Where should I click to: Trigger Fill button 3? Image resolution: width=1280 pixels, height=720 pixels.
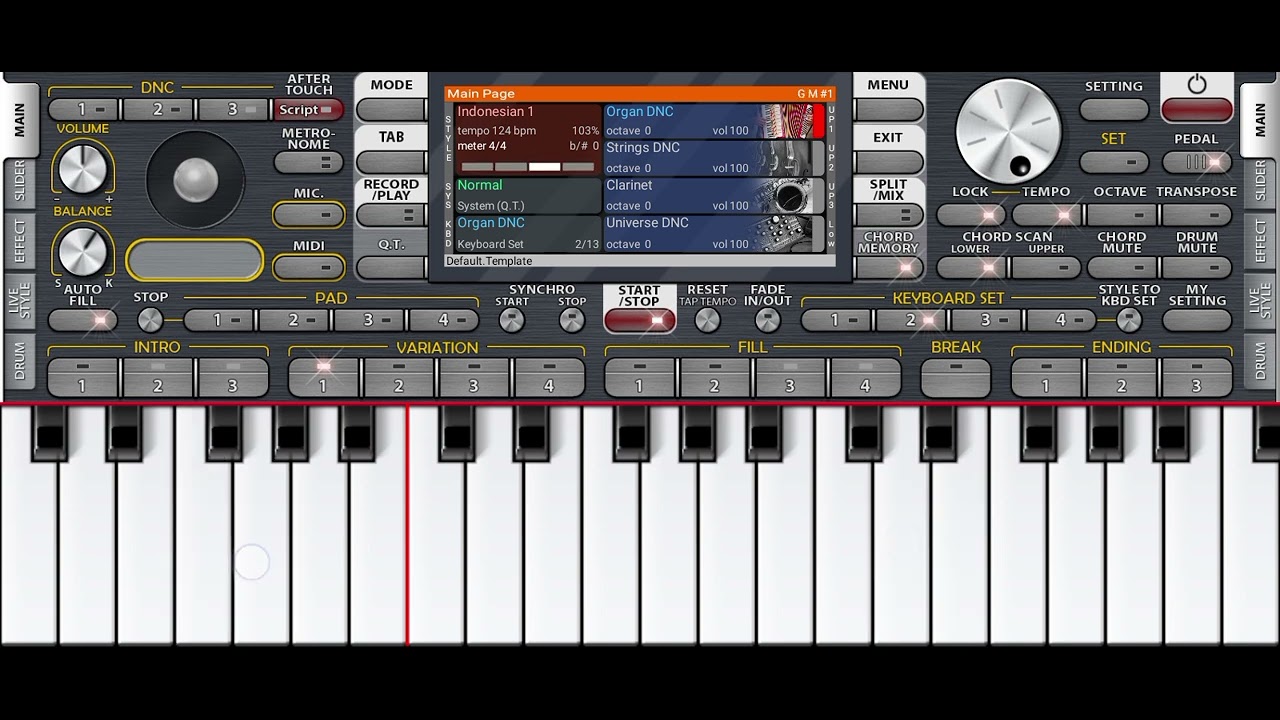point(790,378)
